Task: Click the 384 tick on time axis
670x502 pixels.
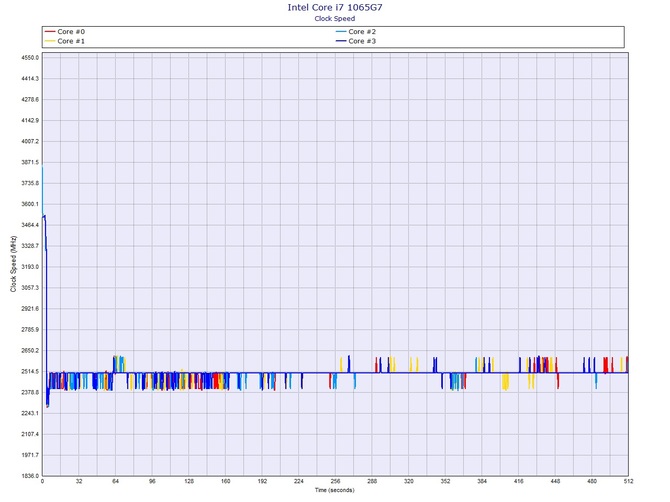Action: (x=482, y=481)
